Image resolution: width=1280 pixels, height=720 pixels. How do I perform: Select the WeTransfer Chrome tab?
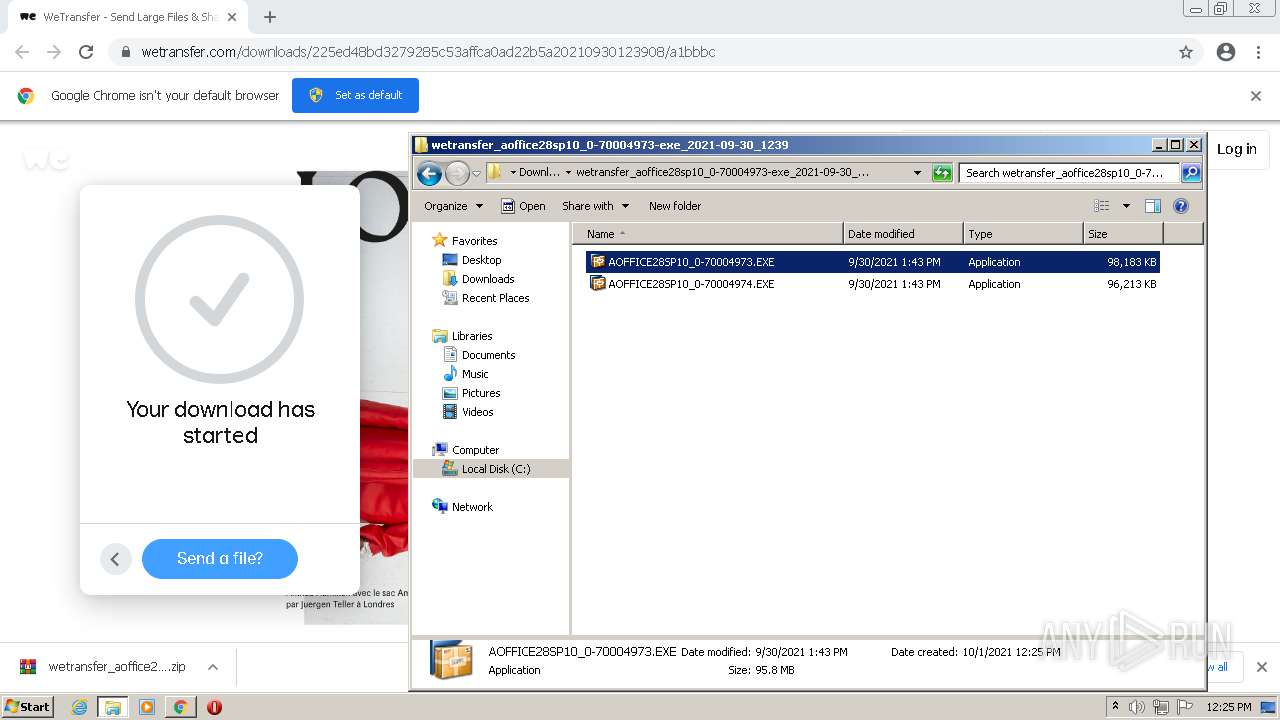[x=129, y=17]
